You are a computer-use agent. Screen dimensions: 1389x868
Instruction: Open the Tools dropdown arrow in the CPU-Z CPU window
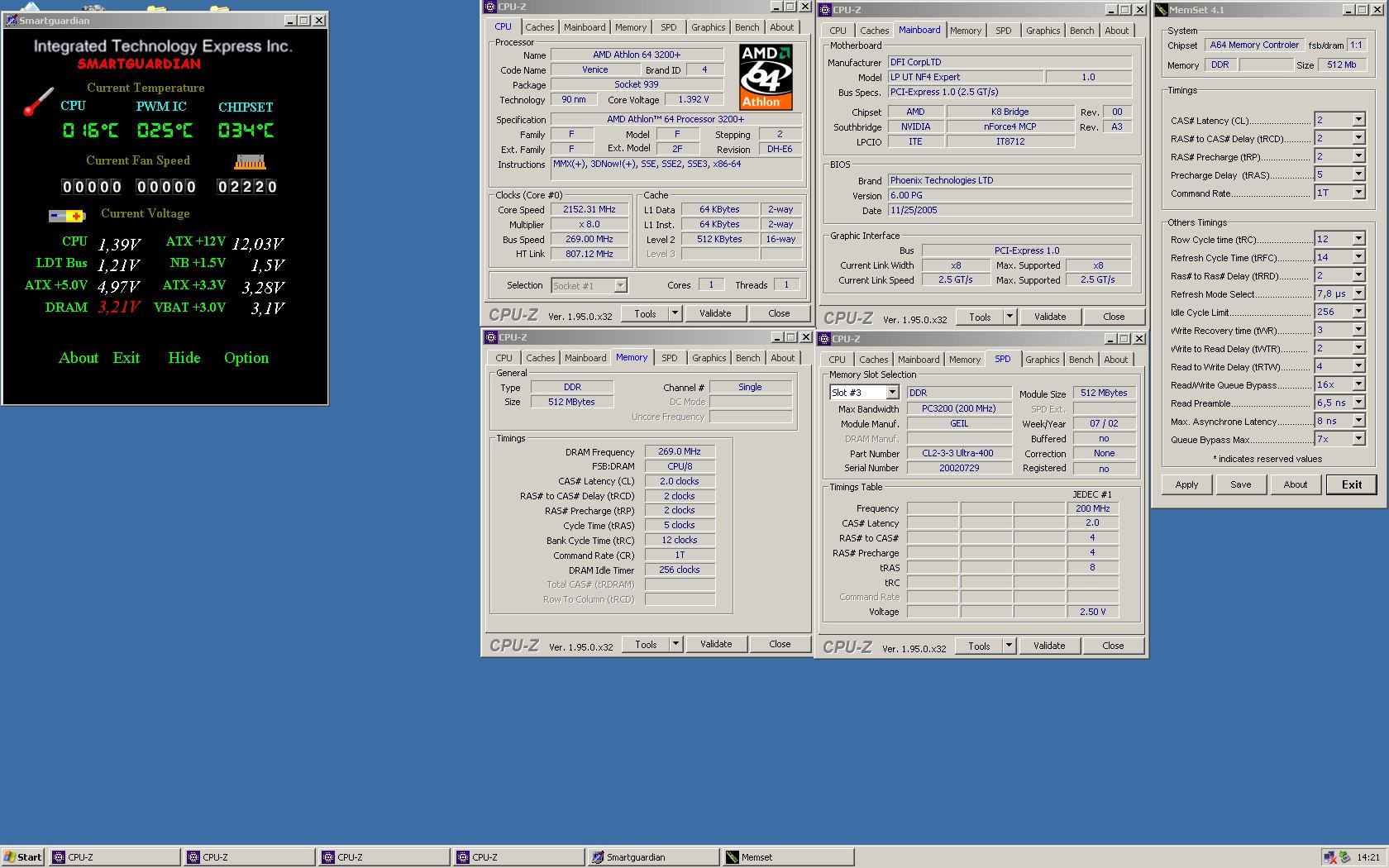(675, 313)
